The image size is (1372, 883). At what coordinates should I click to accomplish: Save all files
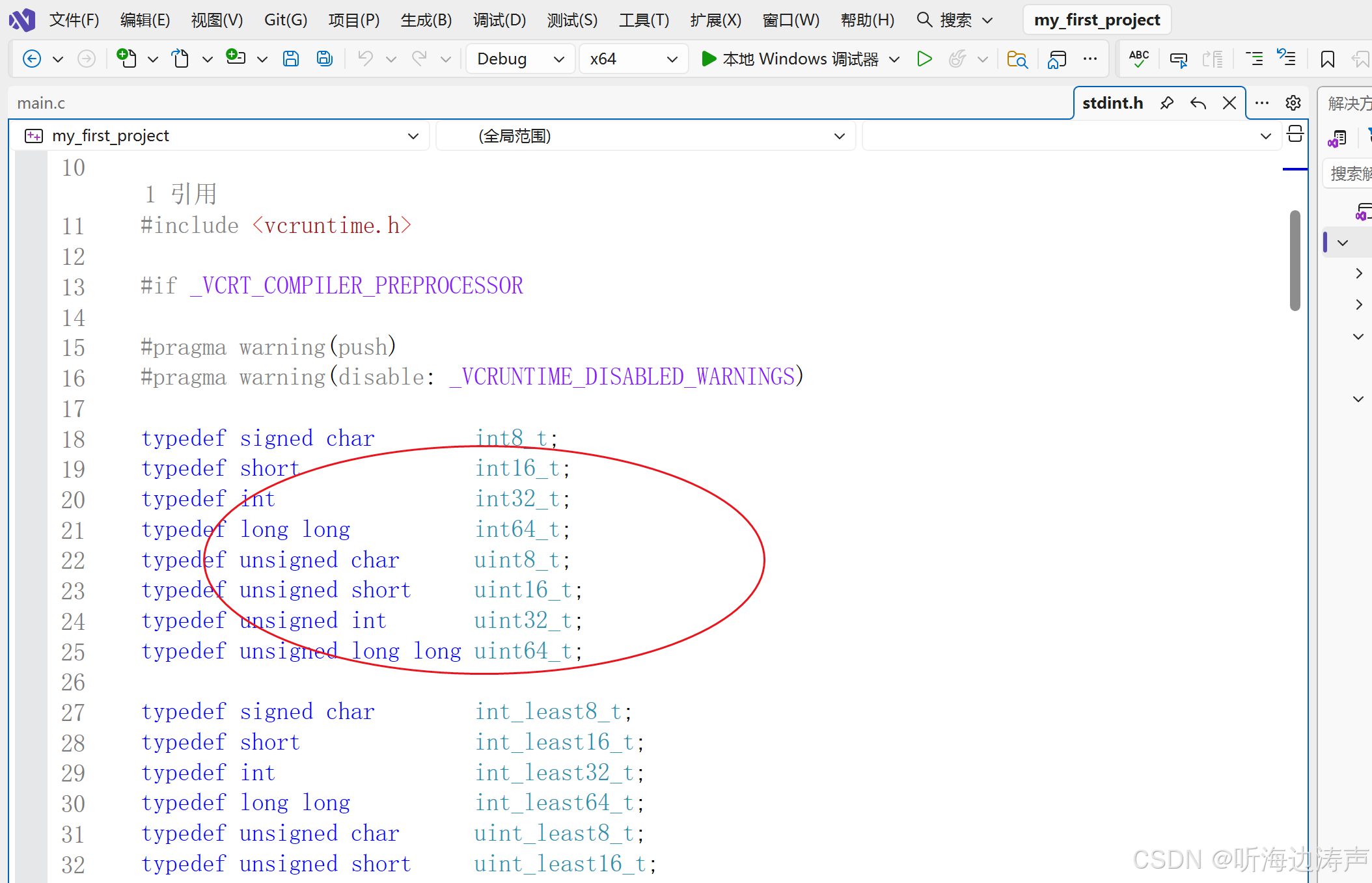pos(325,59)
